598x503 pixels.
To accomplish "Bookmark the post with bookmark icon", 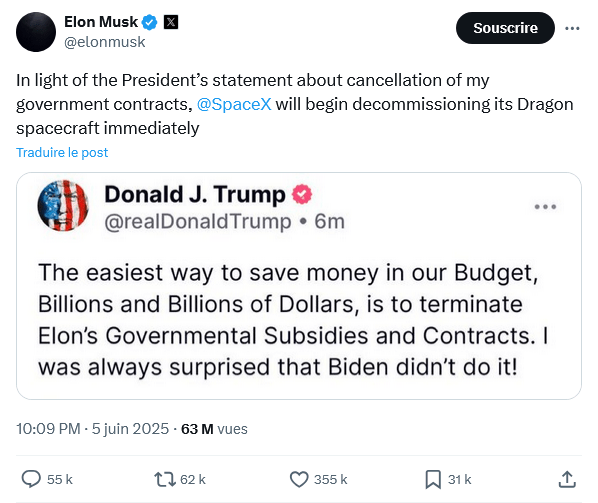I will coord(433,479).
